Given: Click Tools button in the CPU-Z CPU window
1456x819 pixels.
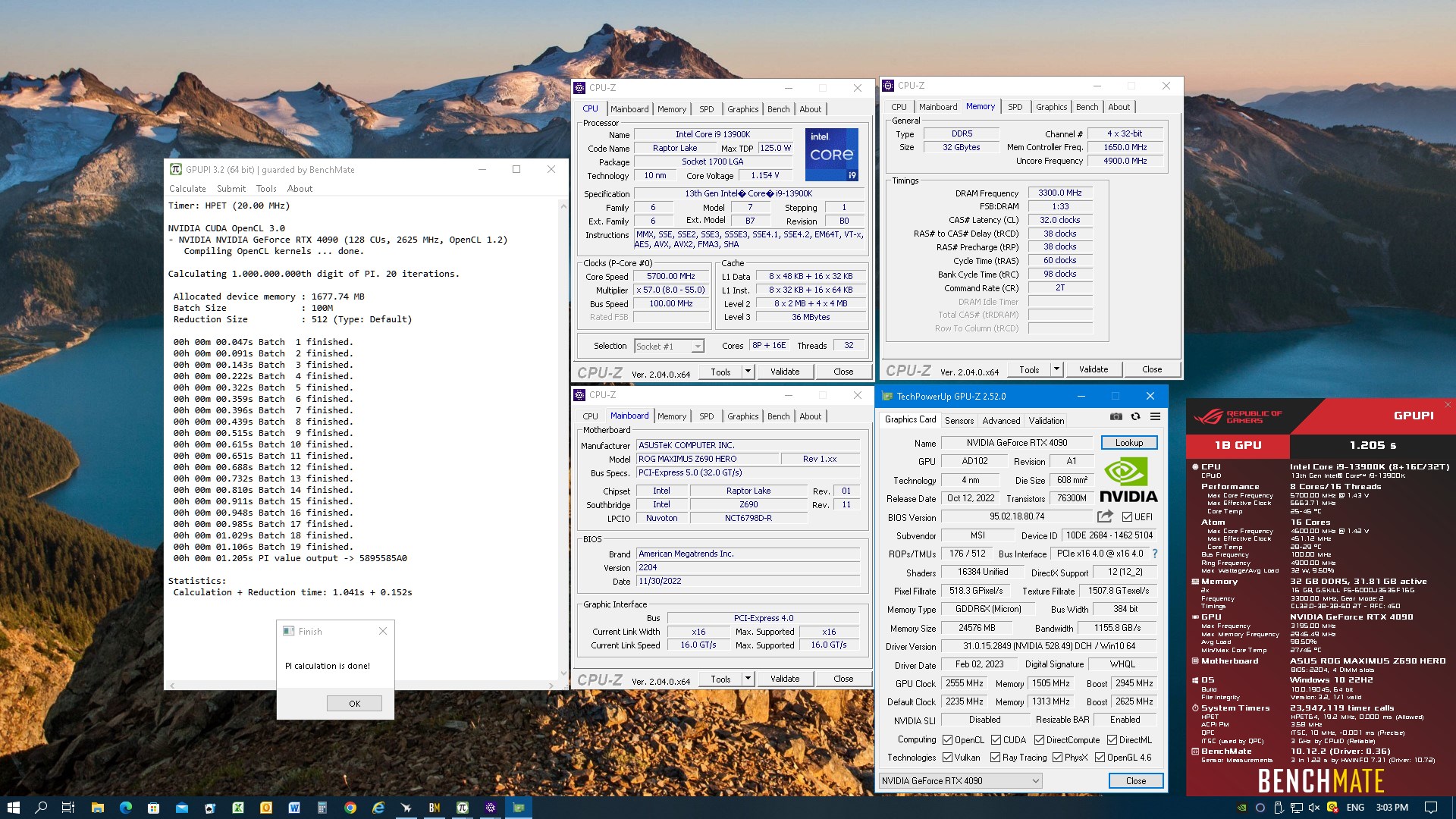Looking at the screenshot, I should coord(720,372).
